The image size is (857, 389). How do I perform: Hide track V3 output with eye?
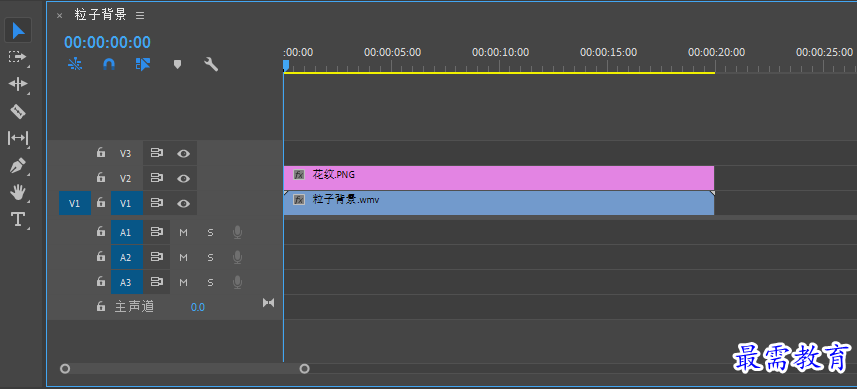184,154
